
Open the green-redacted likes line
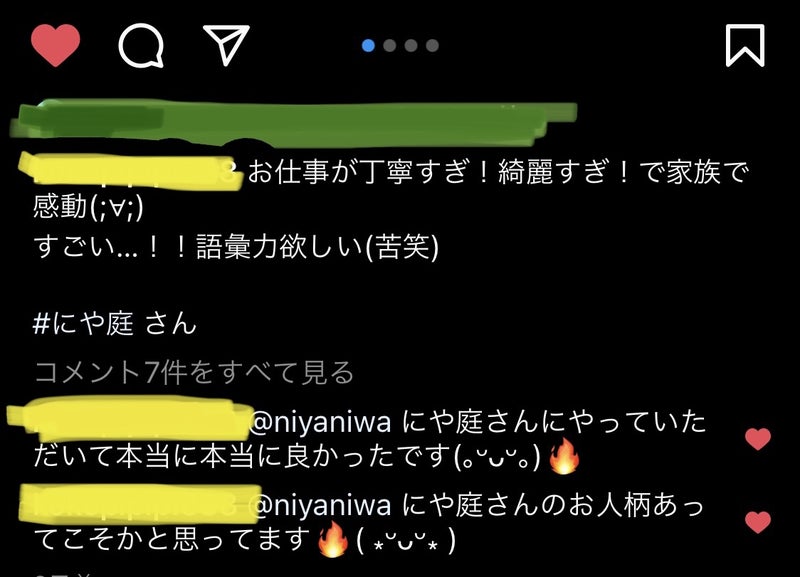coord(293,122)
